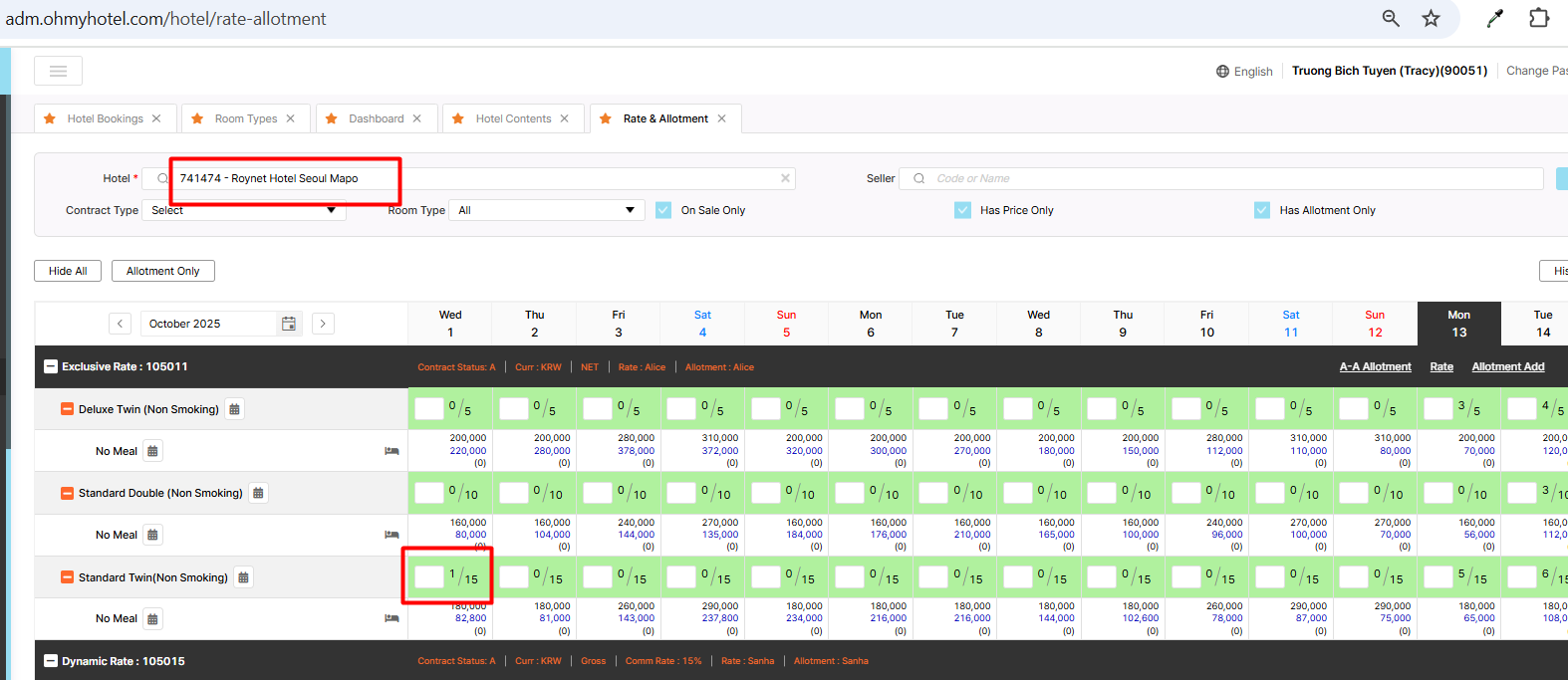Click calendar icon beside Deluxe Twin (Non Smoking)

coord(235,409)
